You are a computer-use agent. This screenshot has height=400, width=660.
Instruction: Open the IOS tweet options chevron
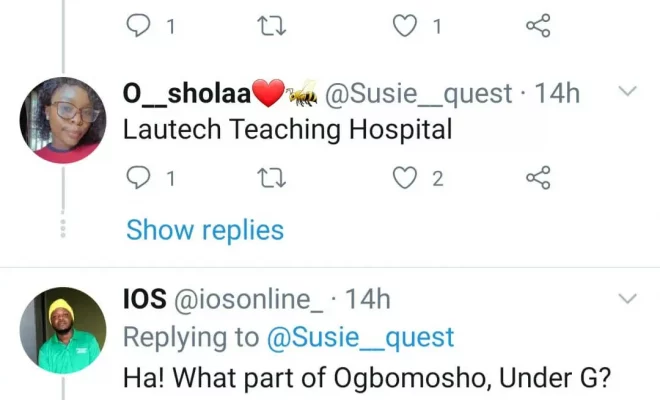[628, 299]
